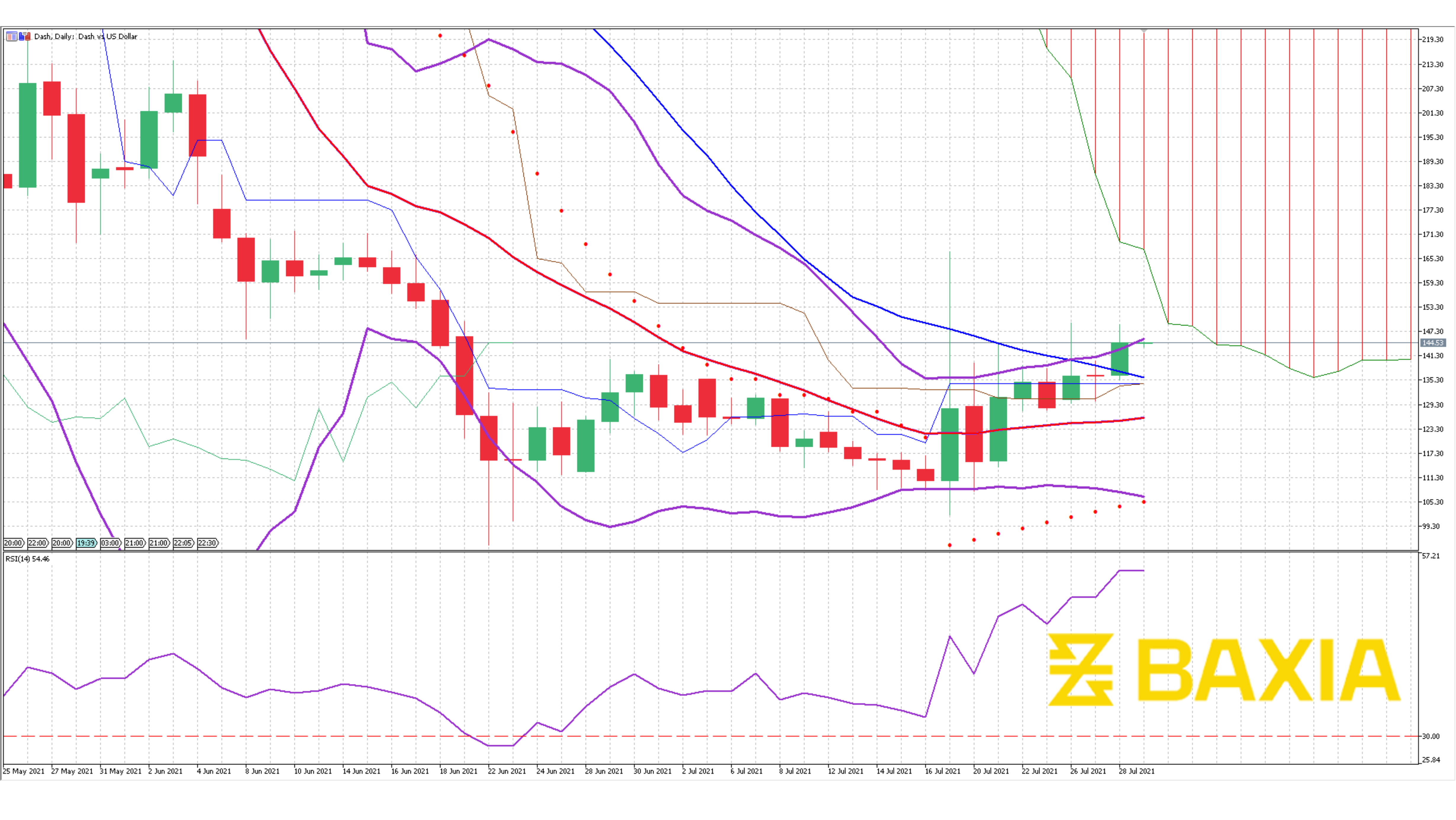Click the RSI(14) 54.46 indicator label
This screenshot has width=1456, height=820.
point(27,559)
